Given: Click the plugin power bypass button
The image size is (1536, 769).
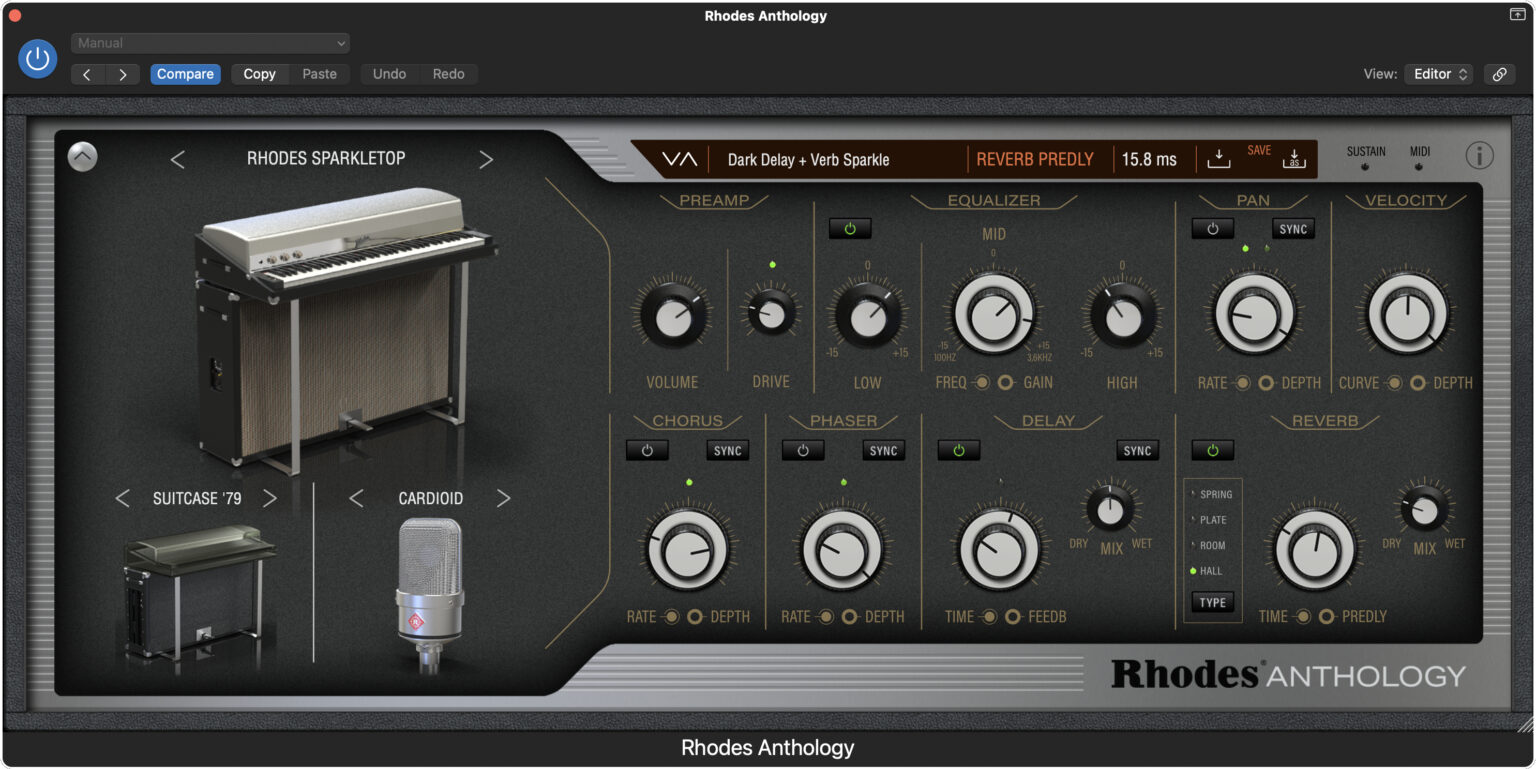Looking at the screenshot, I should [38, 59].
